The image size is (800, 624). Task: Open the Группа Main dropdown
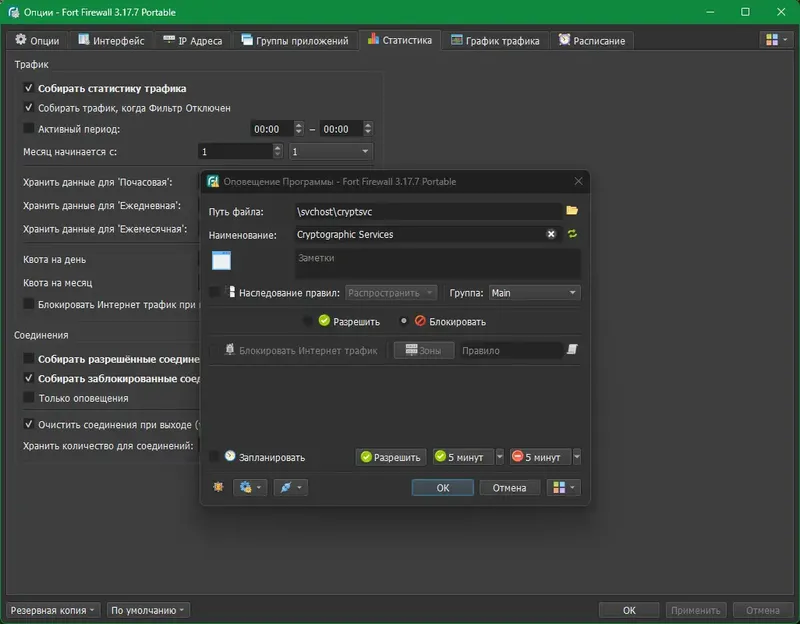pos(534,293)
